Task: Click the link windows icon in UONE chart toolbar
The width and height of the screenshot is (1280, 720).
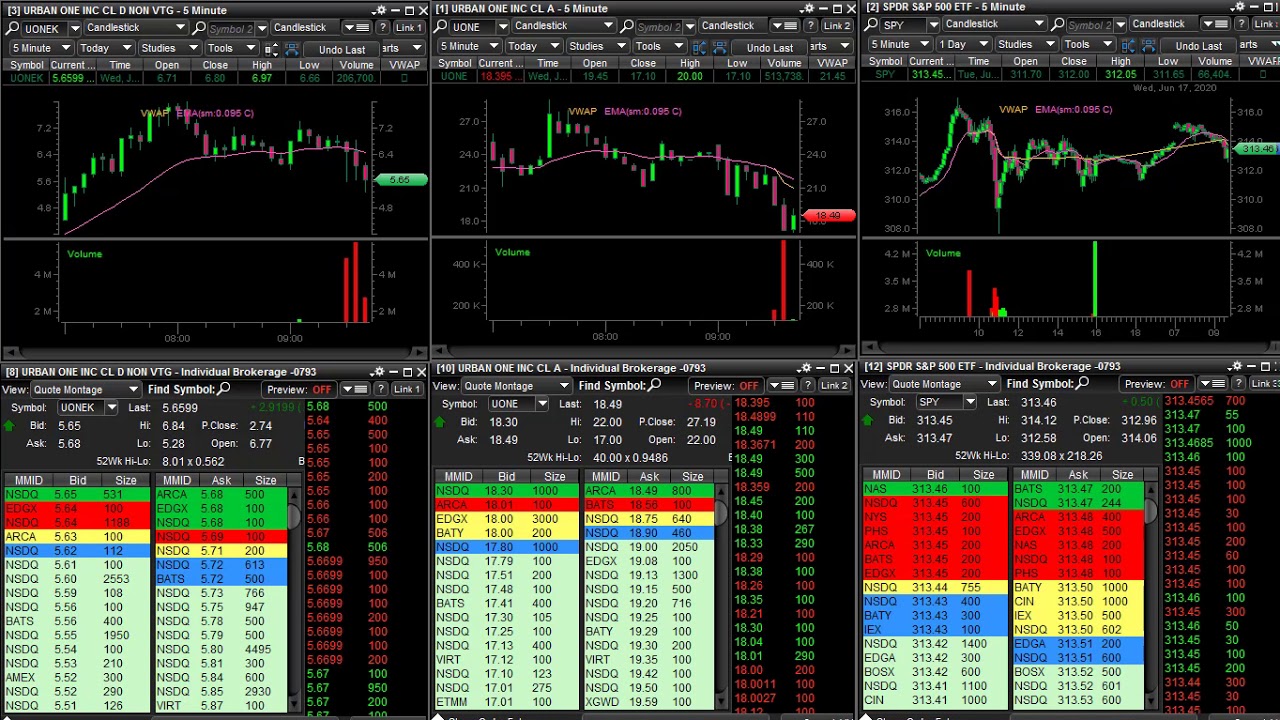Action: pos(719,47)
